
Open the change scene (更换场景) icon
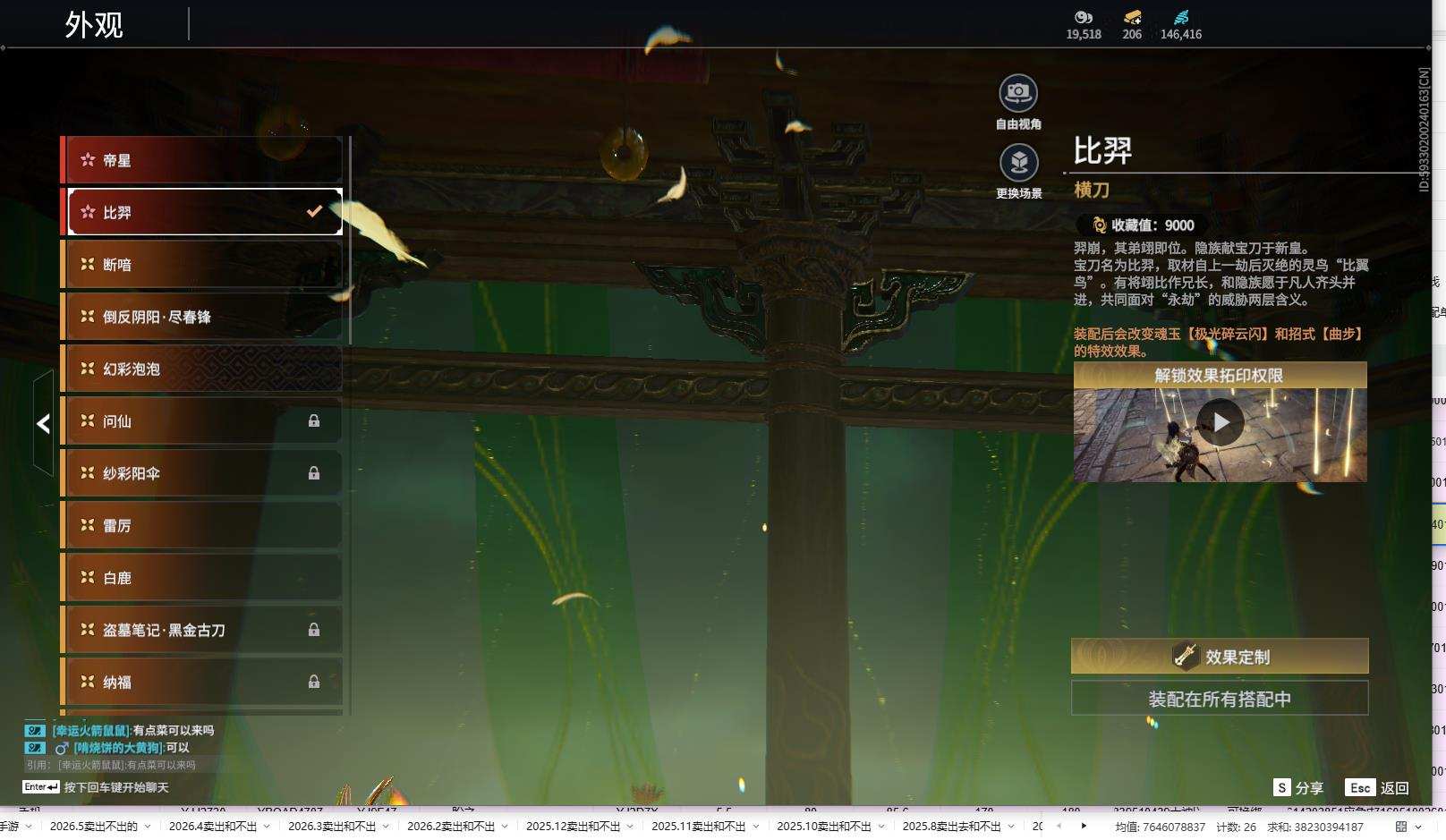[1018, 163]
